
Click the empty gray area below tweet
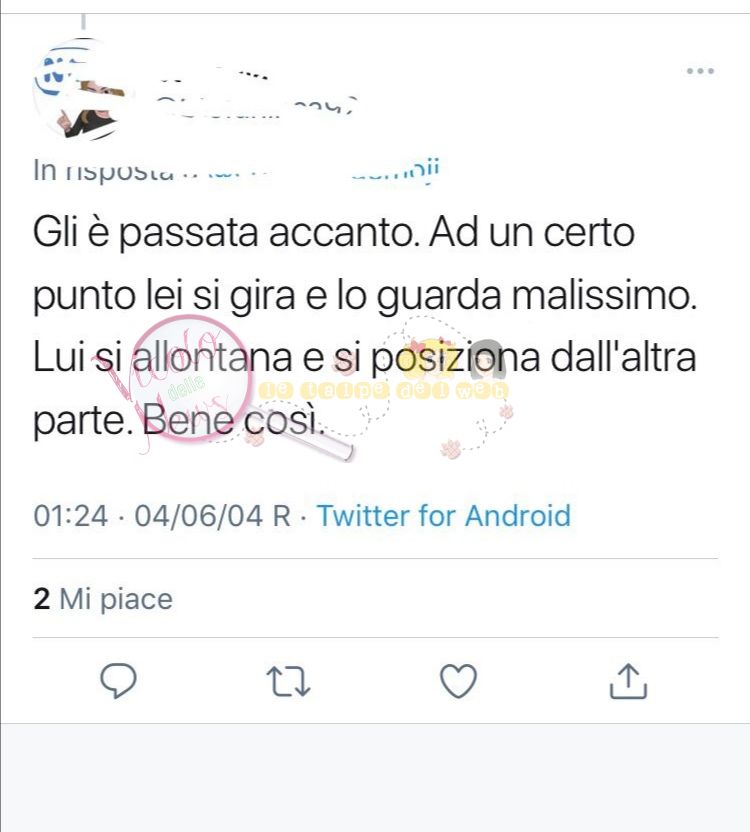[x=375, y=777]
